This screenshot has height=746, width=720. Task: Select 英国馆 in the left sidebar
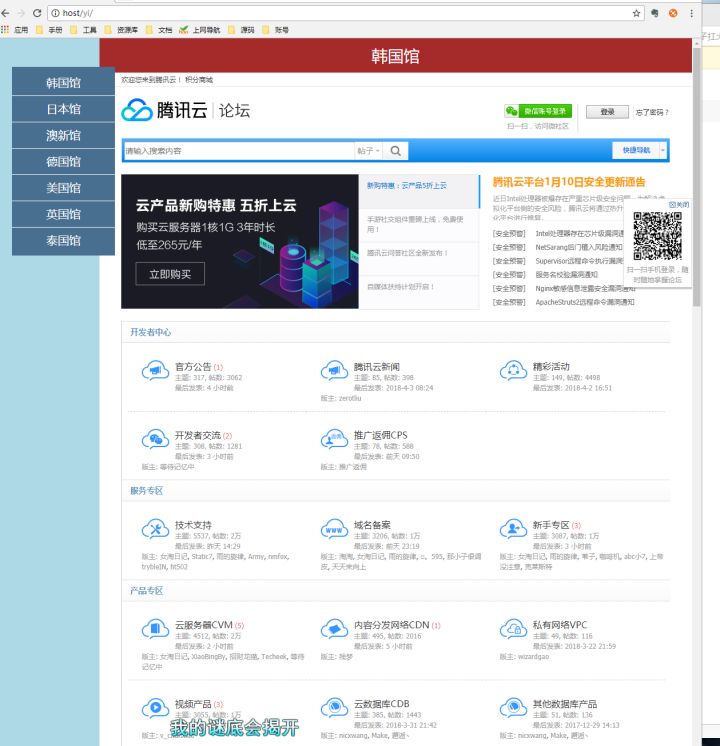coord(63,214)
